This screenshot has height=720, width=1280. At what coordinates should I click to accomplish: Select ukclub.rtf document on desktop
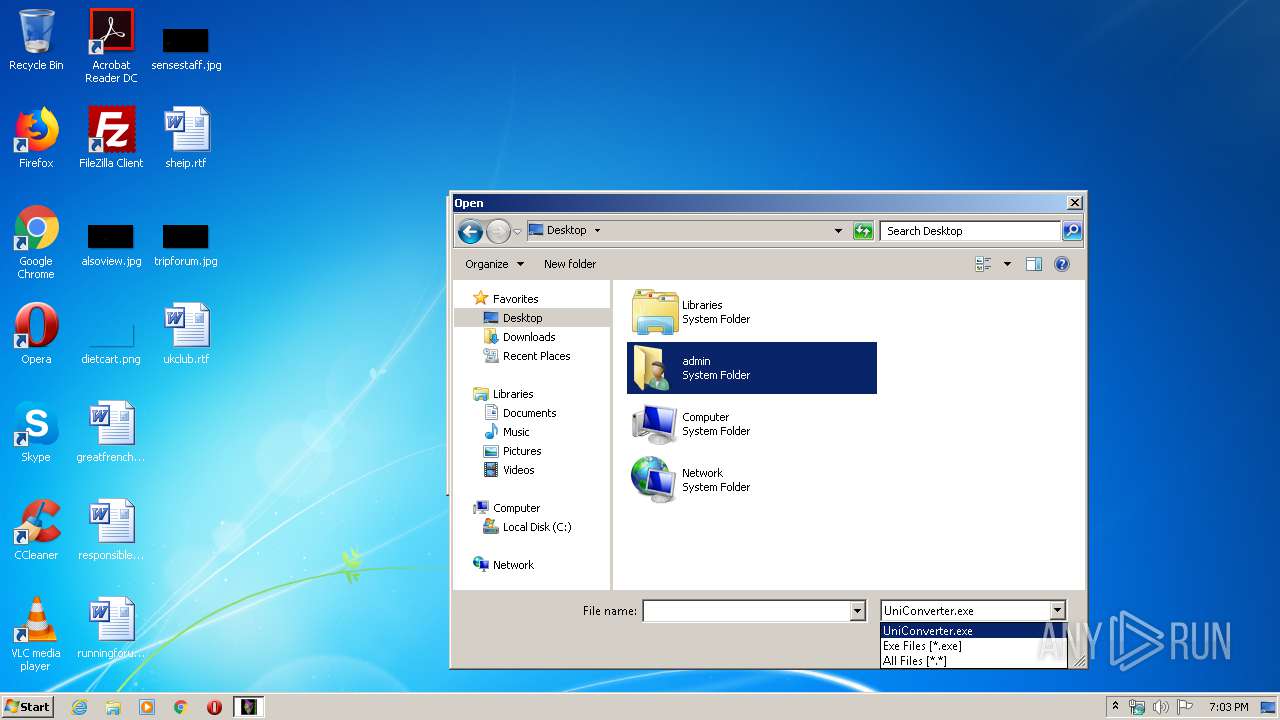[186, 334]
